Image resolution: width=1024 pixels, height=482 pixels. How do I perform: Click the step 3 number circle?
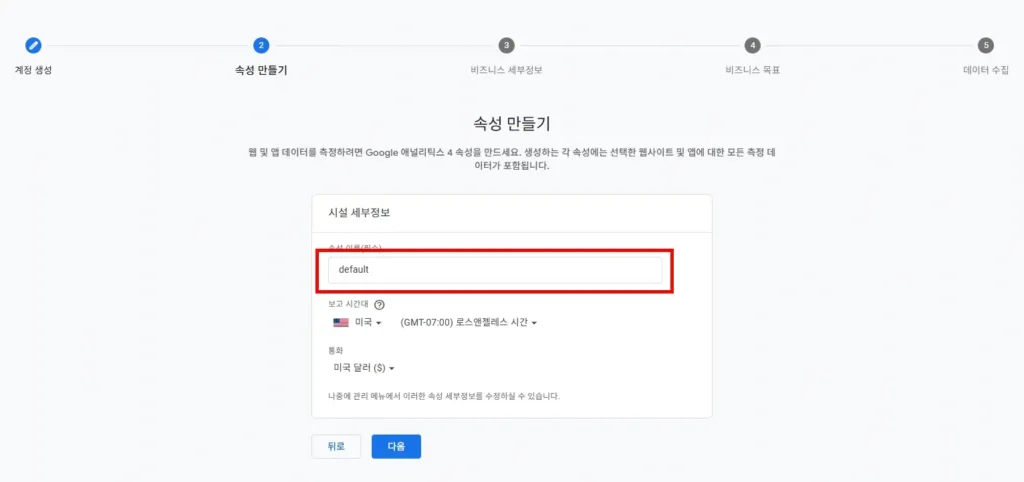(507, 45)
